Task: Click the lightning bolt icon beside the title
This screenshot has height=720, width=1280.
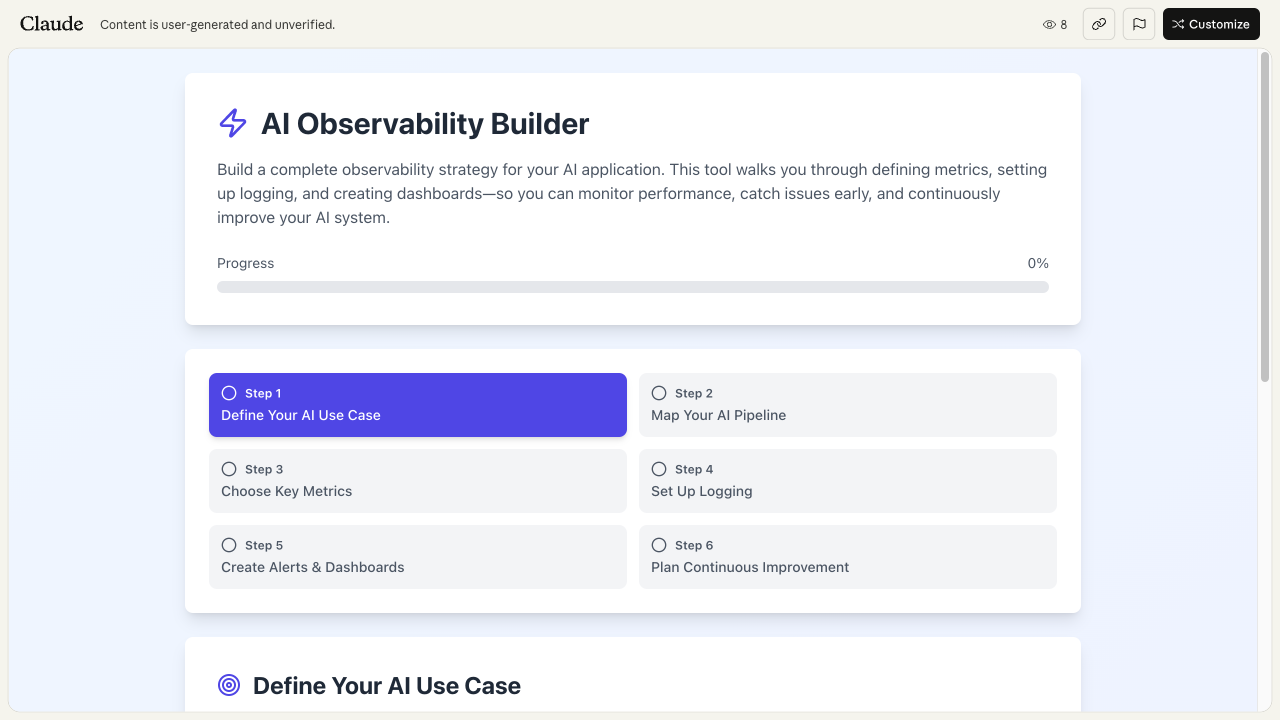Action: pyautogui.click(x=232, y=123)
